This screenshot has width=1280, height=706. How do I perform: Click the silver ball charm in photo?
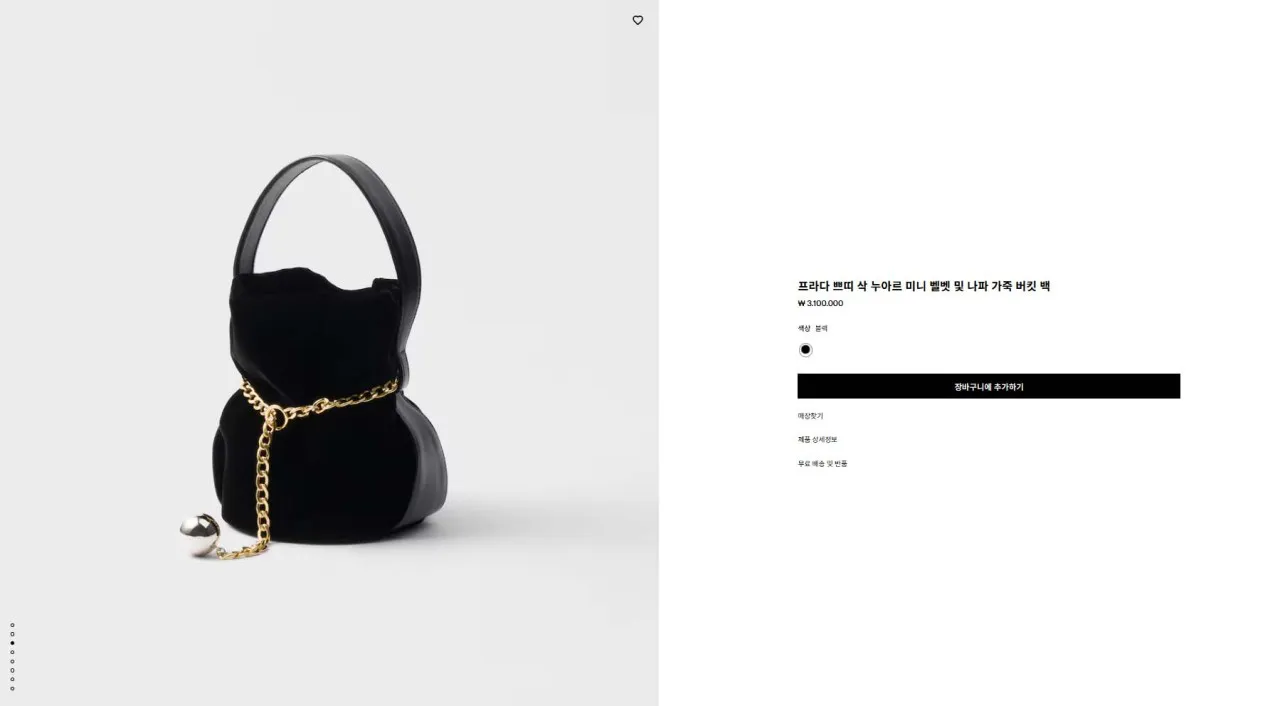tap(200, 535)
